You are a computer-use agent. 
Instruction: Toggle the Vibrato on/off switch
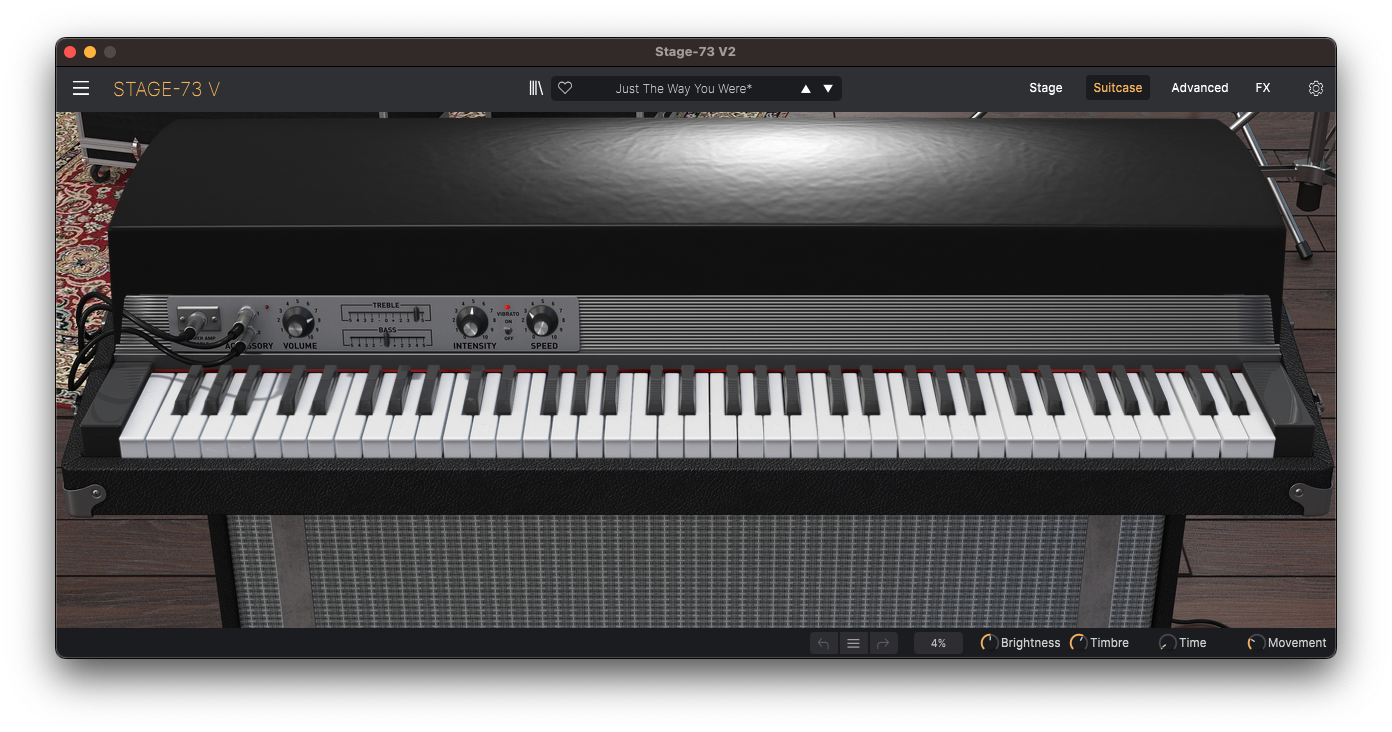click(508, 330)
